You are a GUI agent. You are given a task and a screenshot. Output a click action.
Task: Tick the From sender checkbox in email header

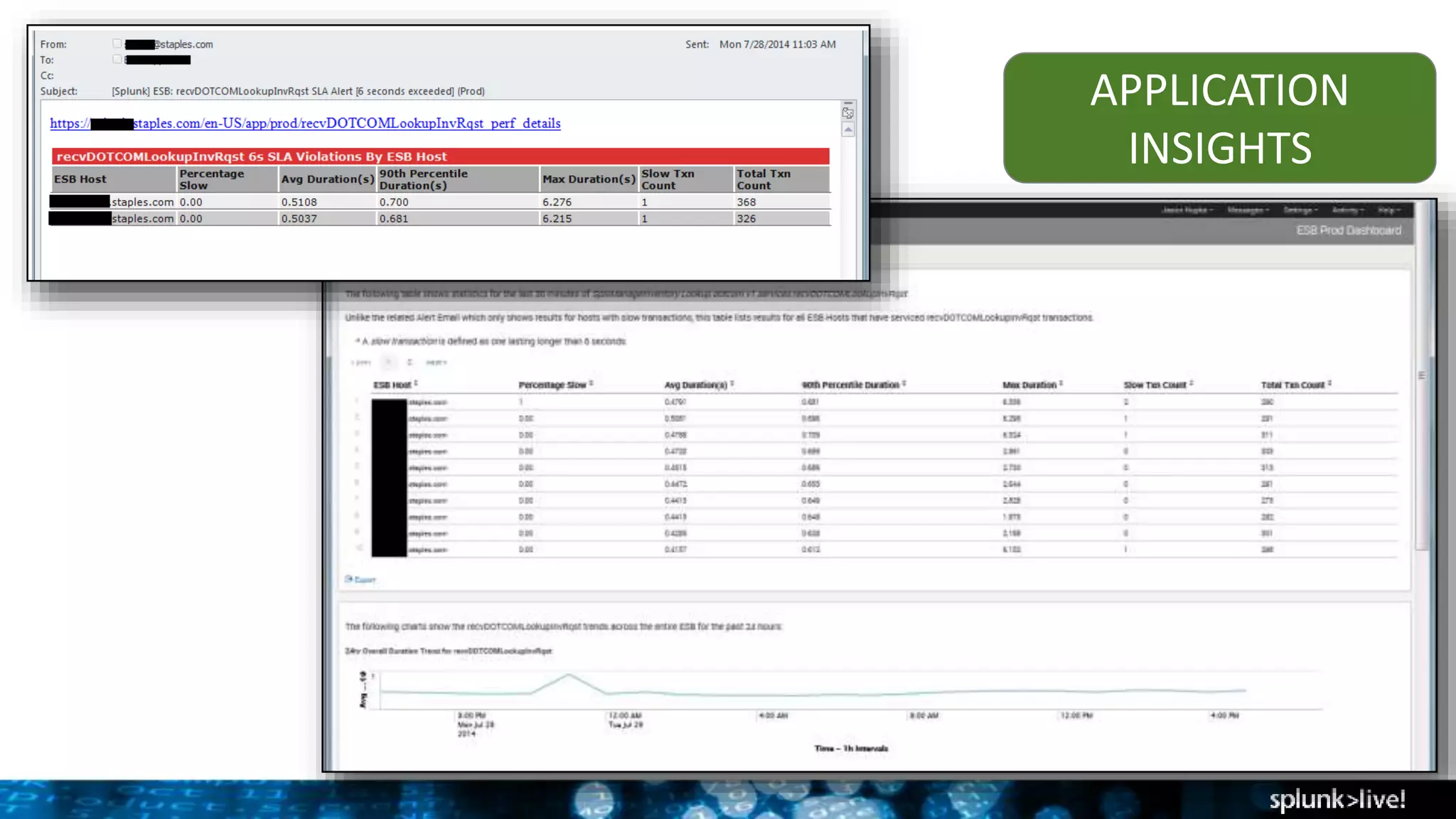point(117,43)
